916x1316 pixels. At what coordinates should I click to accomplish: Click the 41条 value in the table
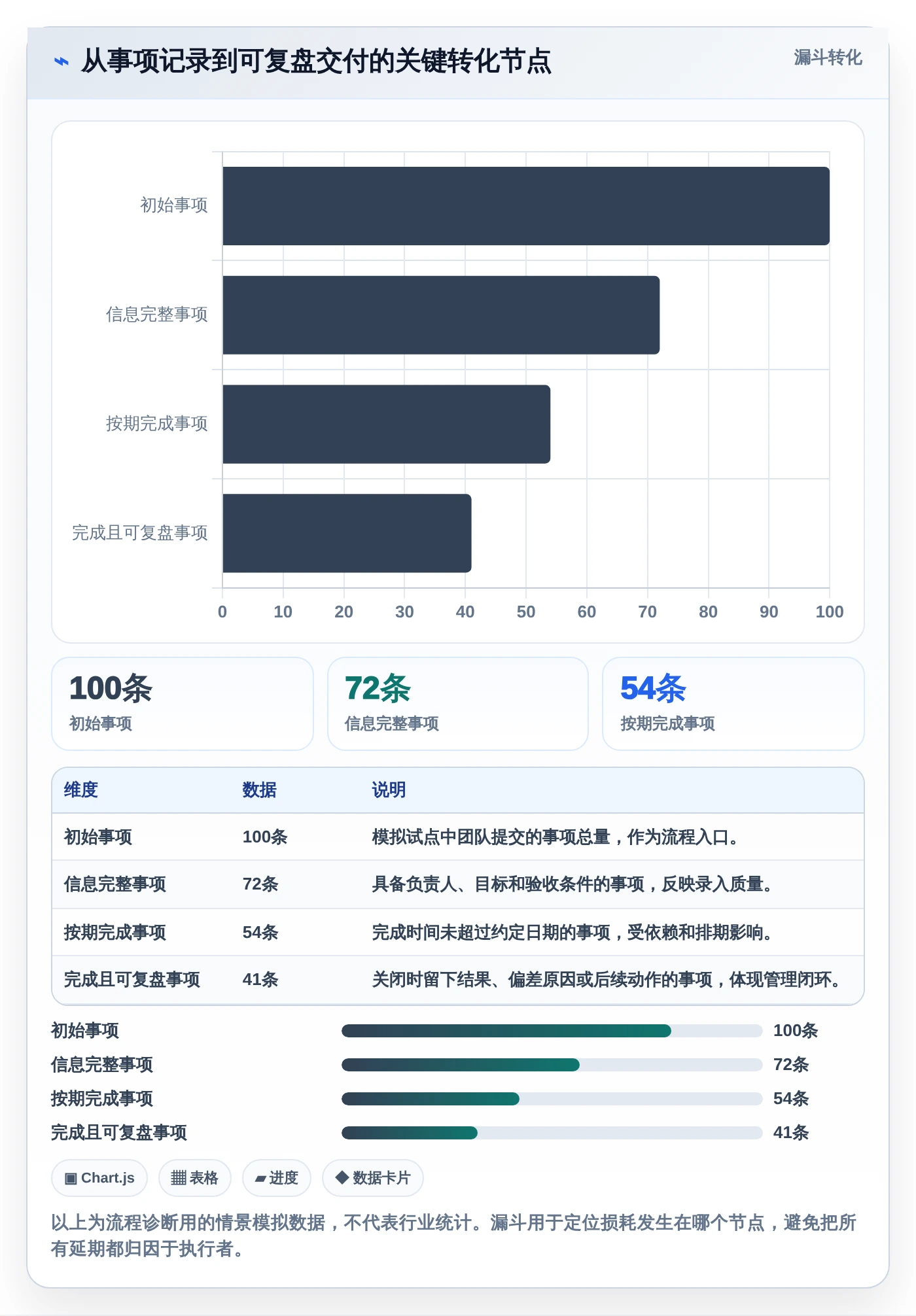(x=260, y=979)
